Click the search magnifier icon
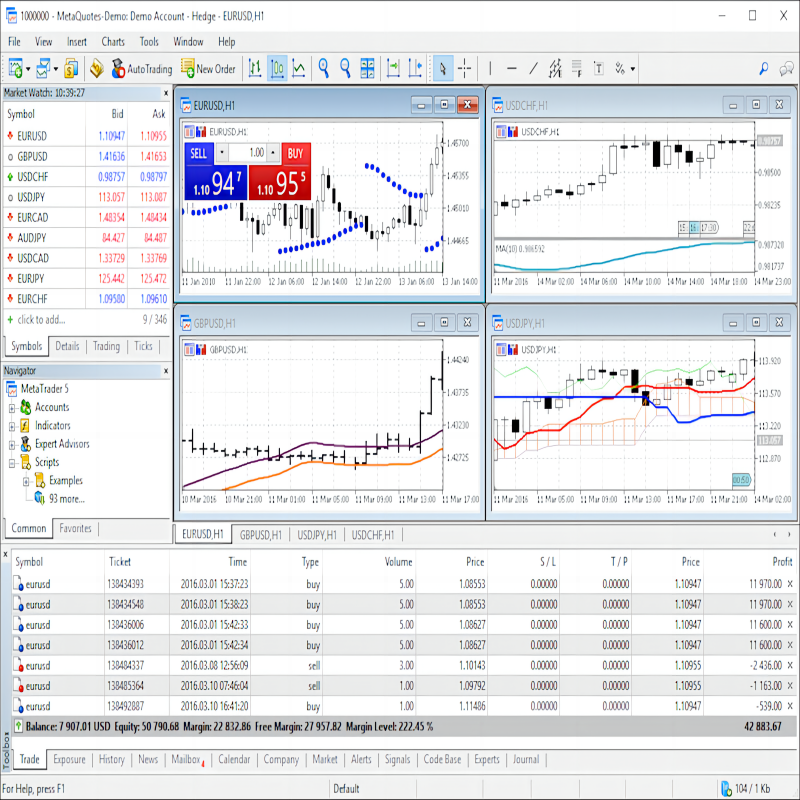800x800 pixels. (x=764, y=68)
